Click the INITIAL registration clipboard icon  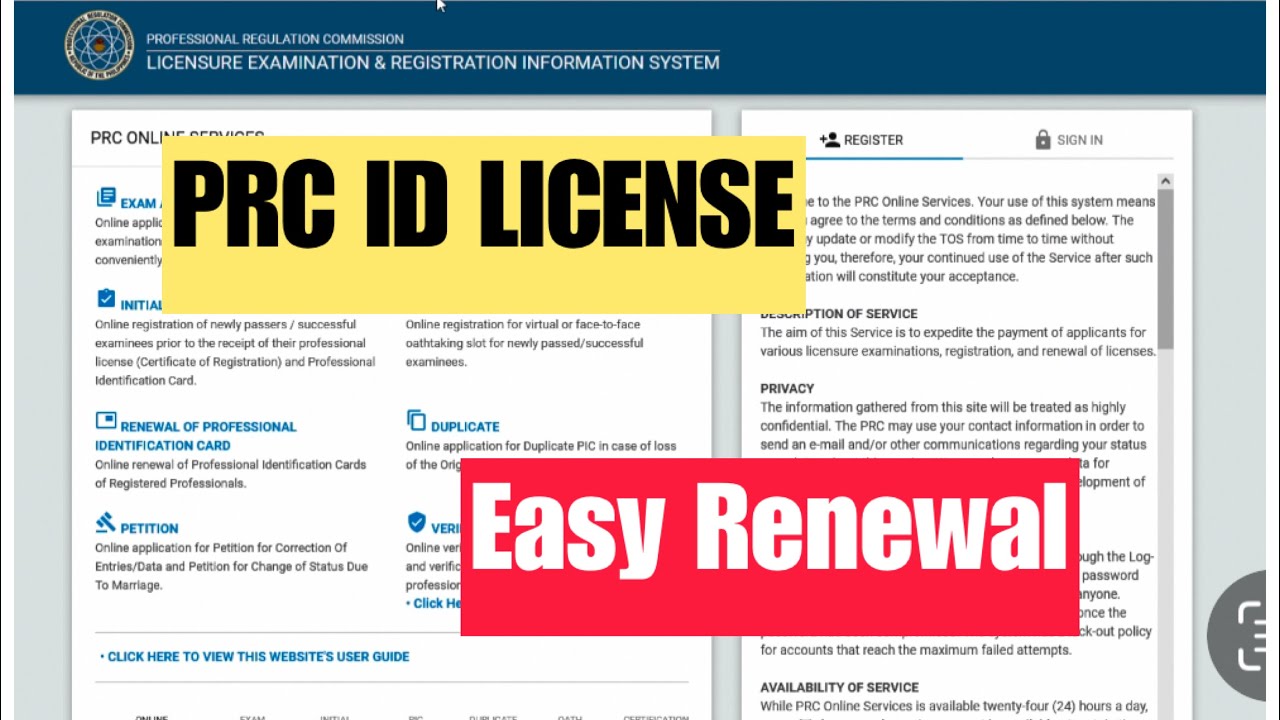click(105, 299)
